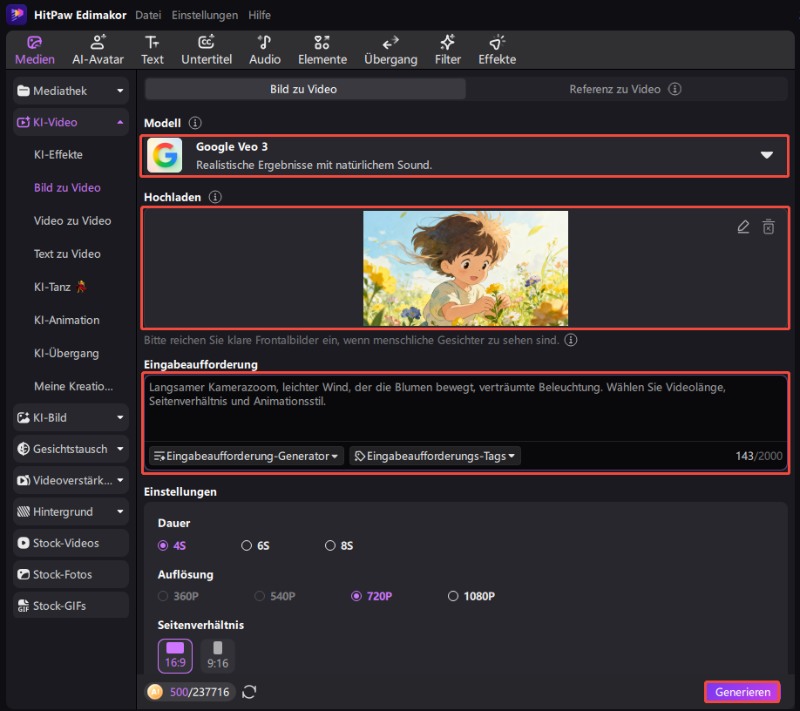Viewport: 800px width, 711px height.
Task: Click the Effekte toolbar icon
Action: pyautogui.click(x=497, y=48)
